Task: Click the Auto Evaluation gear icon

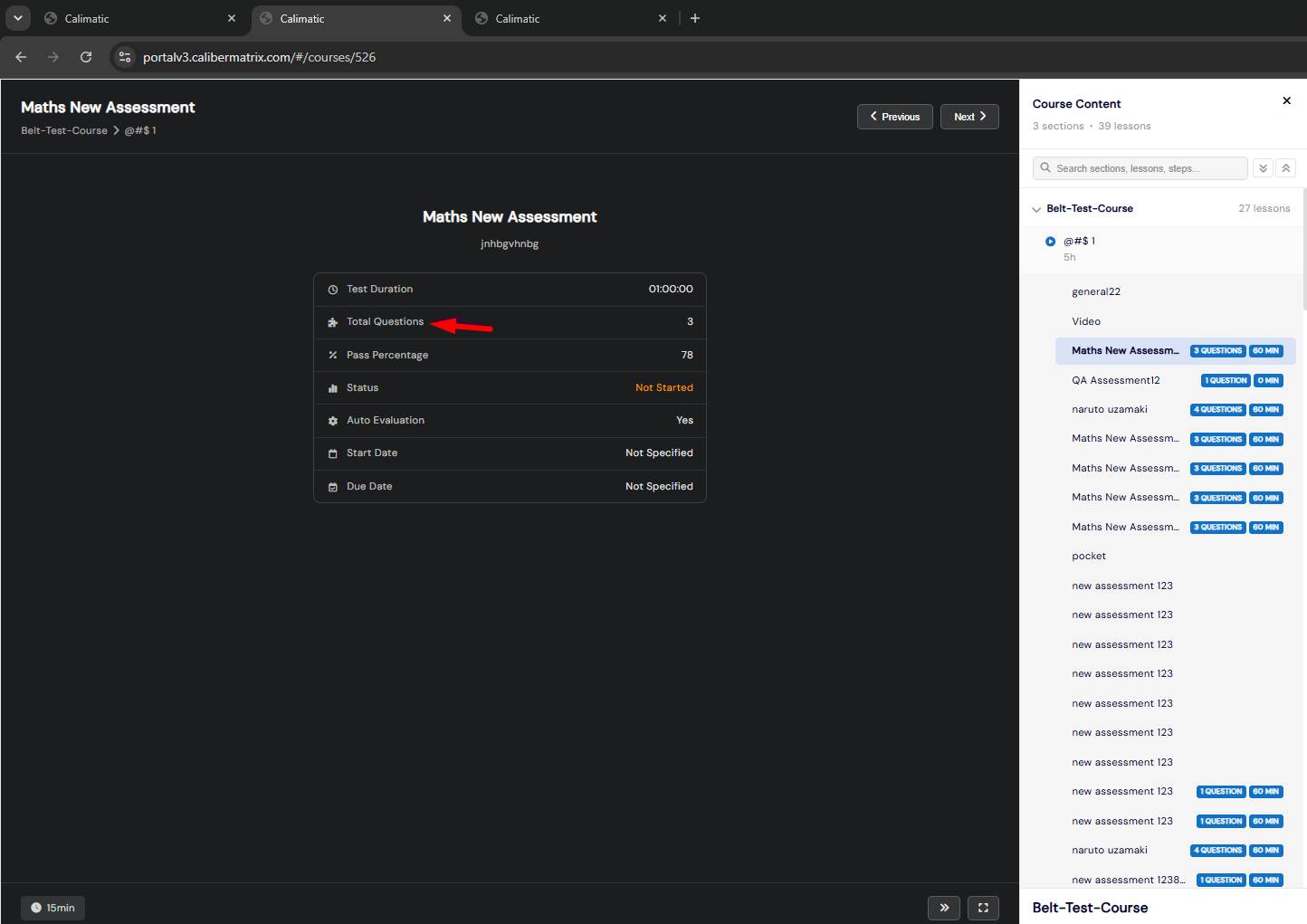Action: tap(332, 421)
